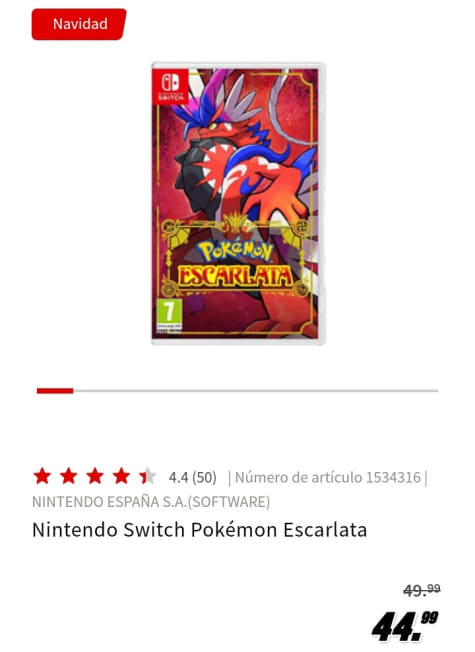
Task: Open NINTENDO ESPAÑA S.A.(SOFTWARE) brand link
Action: (x=151, y=502)
